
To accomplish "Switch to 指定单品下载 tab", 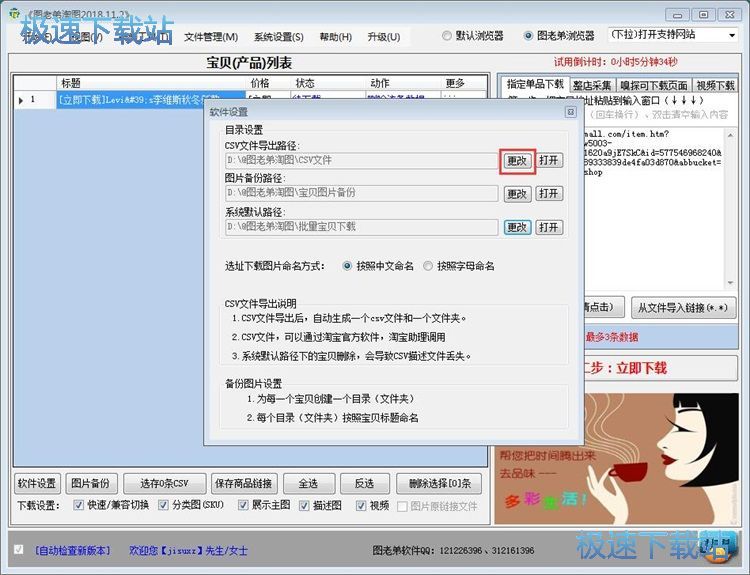I will coord(535,84).
